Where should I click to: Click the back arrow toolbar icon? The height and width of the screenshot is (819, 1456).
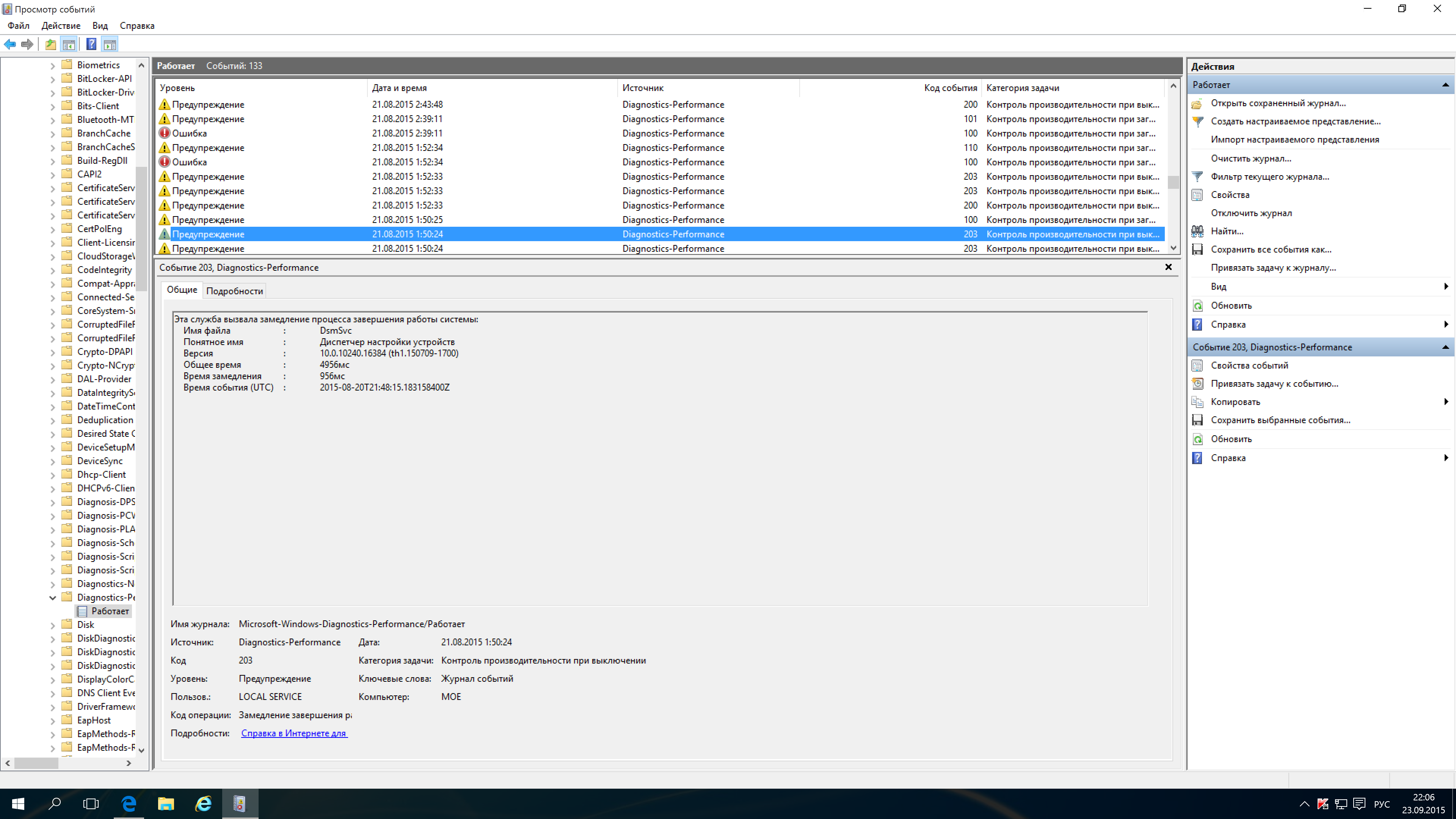point(10,44)
